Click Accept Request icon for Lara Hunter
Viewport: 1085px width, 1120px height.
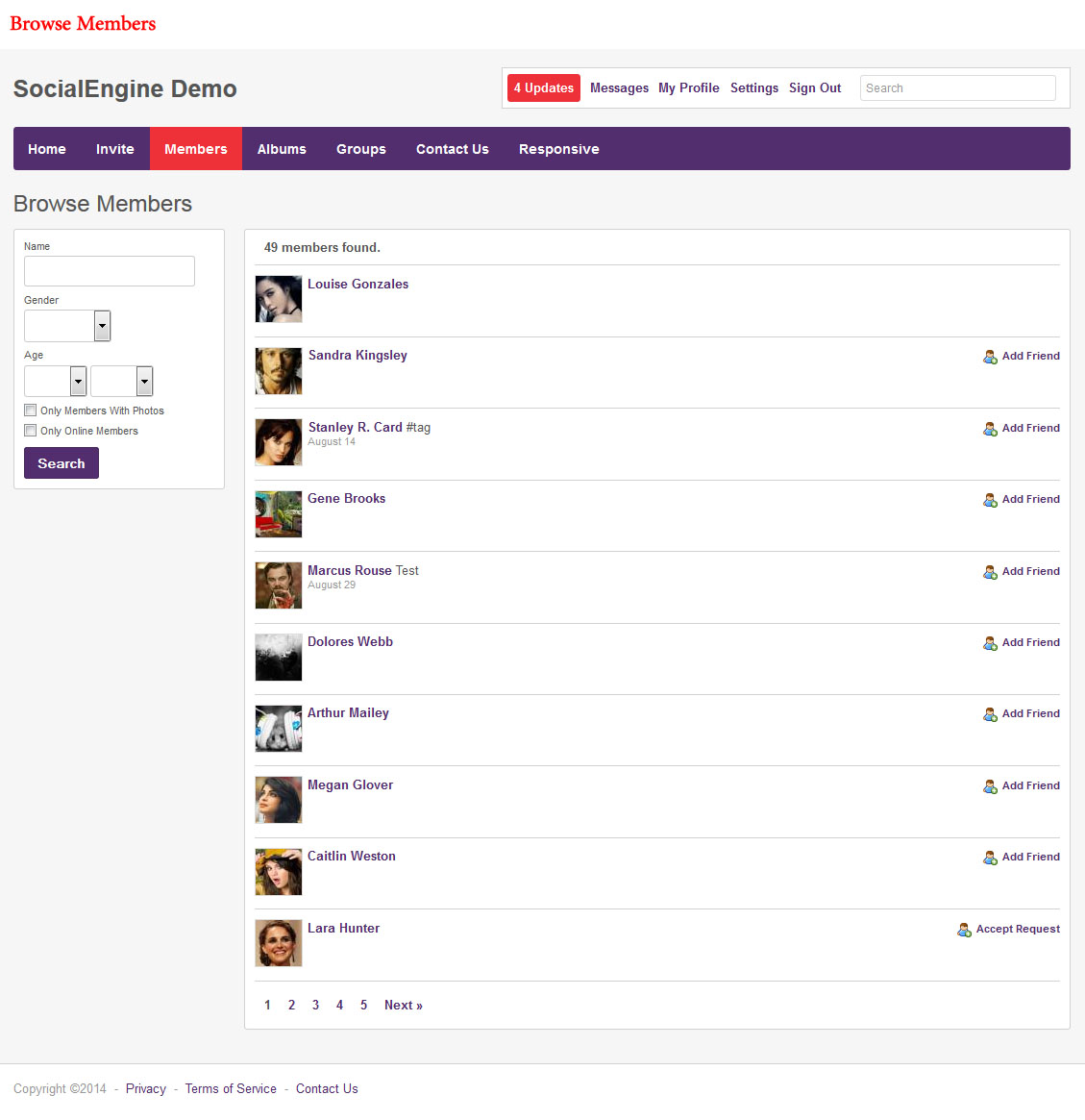point(964,930)
